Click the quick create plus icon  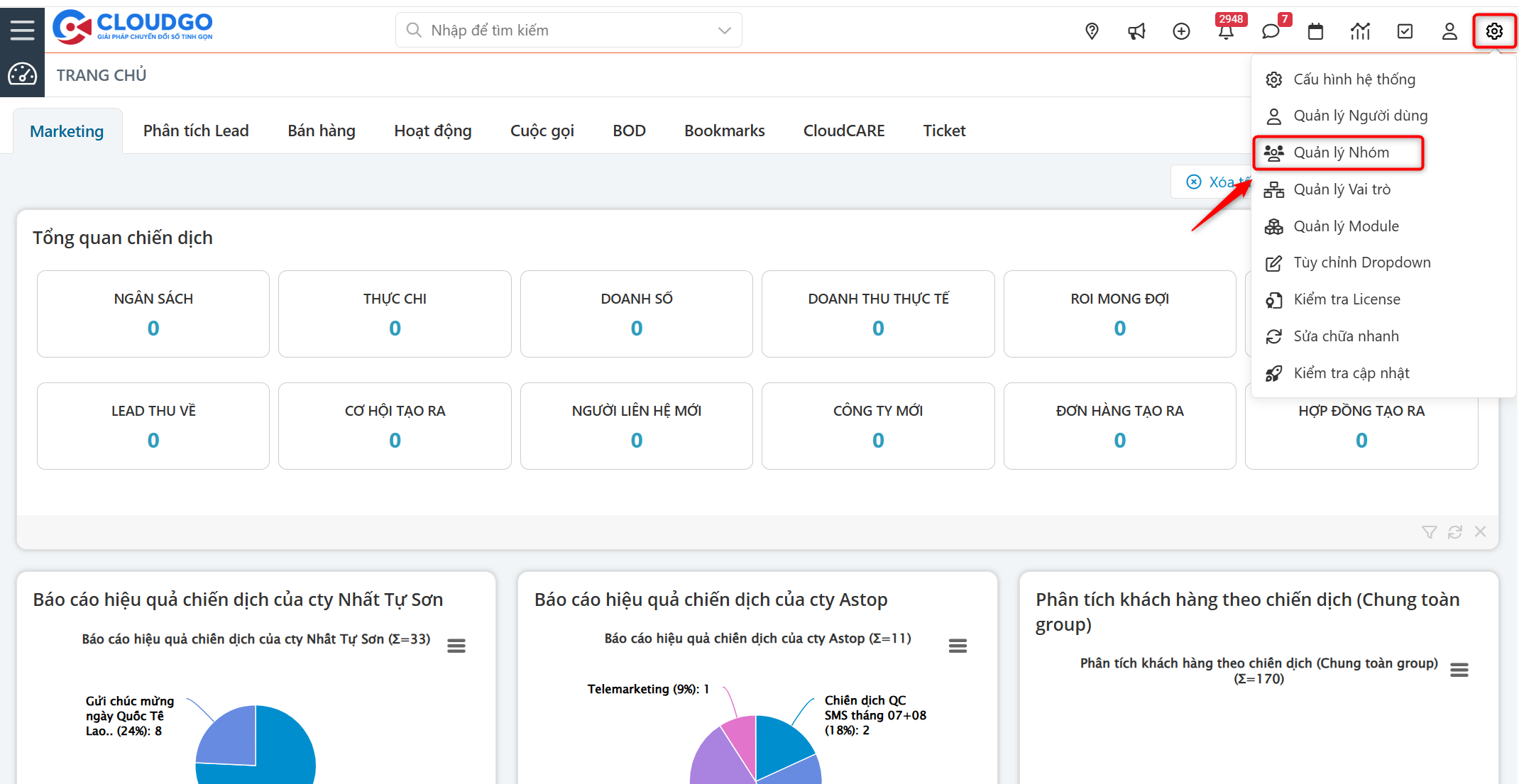coord(1181,31)
